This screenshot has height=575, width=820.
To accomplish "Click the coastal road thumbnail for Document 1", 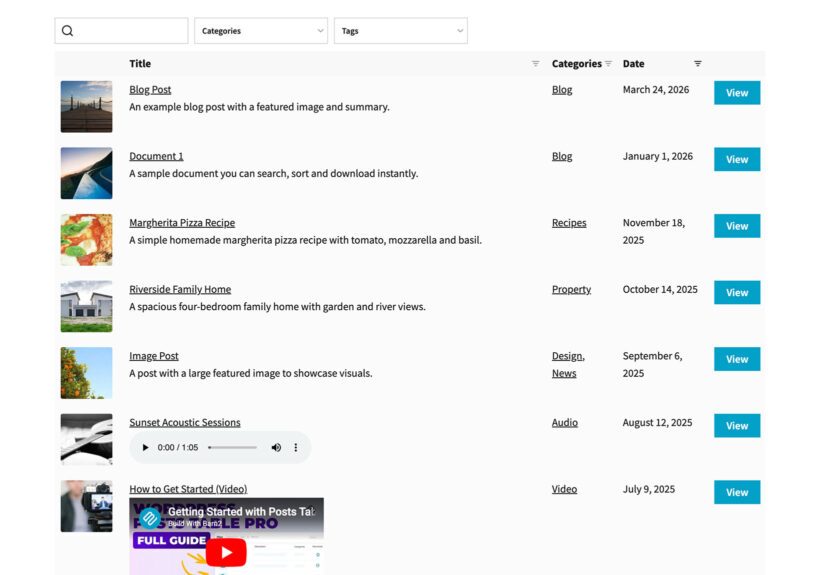I will [x=86, y=173].
